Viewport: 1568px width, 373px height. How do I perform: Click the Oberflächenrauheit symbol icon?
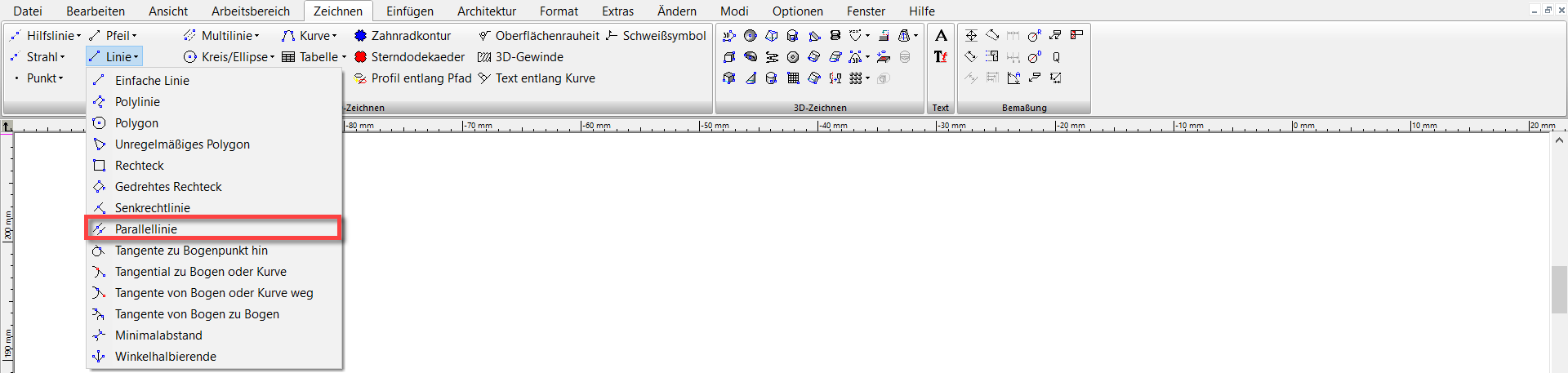(x=484, y=35)
